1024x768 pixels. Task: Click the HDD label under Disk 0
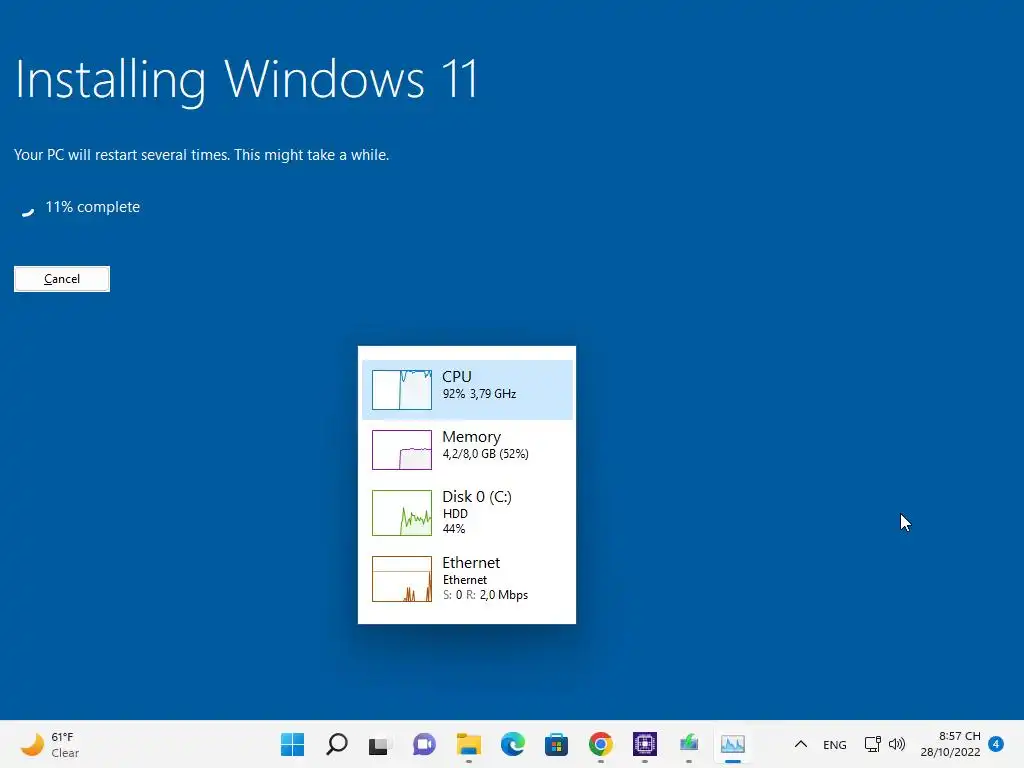pos(455,514)
